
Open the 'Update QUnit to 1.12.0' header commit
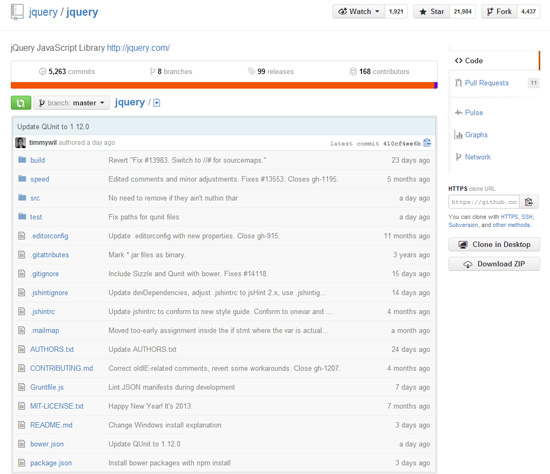53,127
